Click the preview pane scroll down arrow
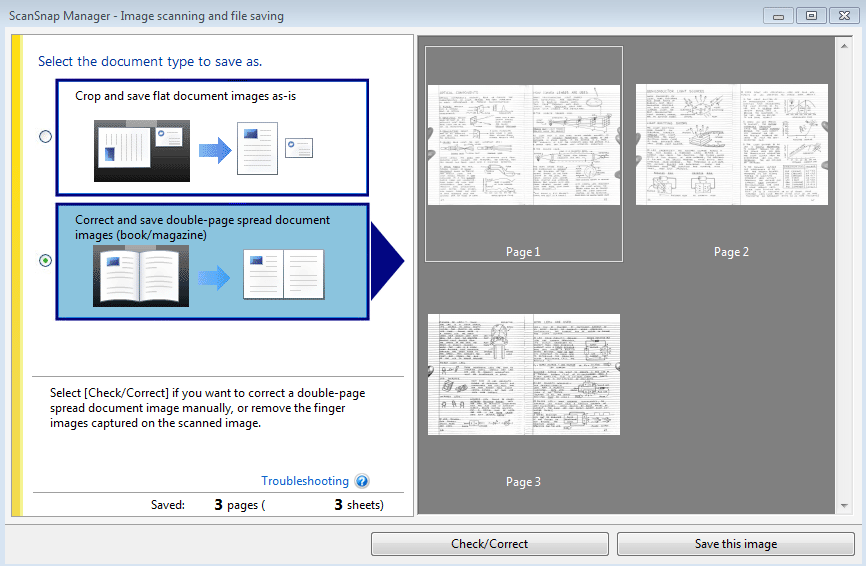This screenshot has height=566, width=866. (x=844, y=505)
